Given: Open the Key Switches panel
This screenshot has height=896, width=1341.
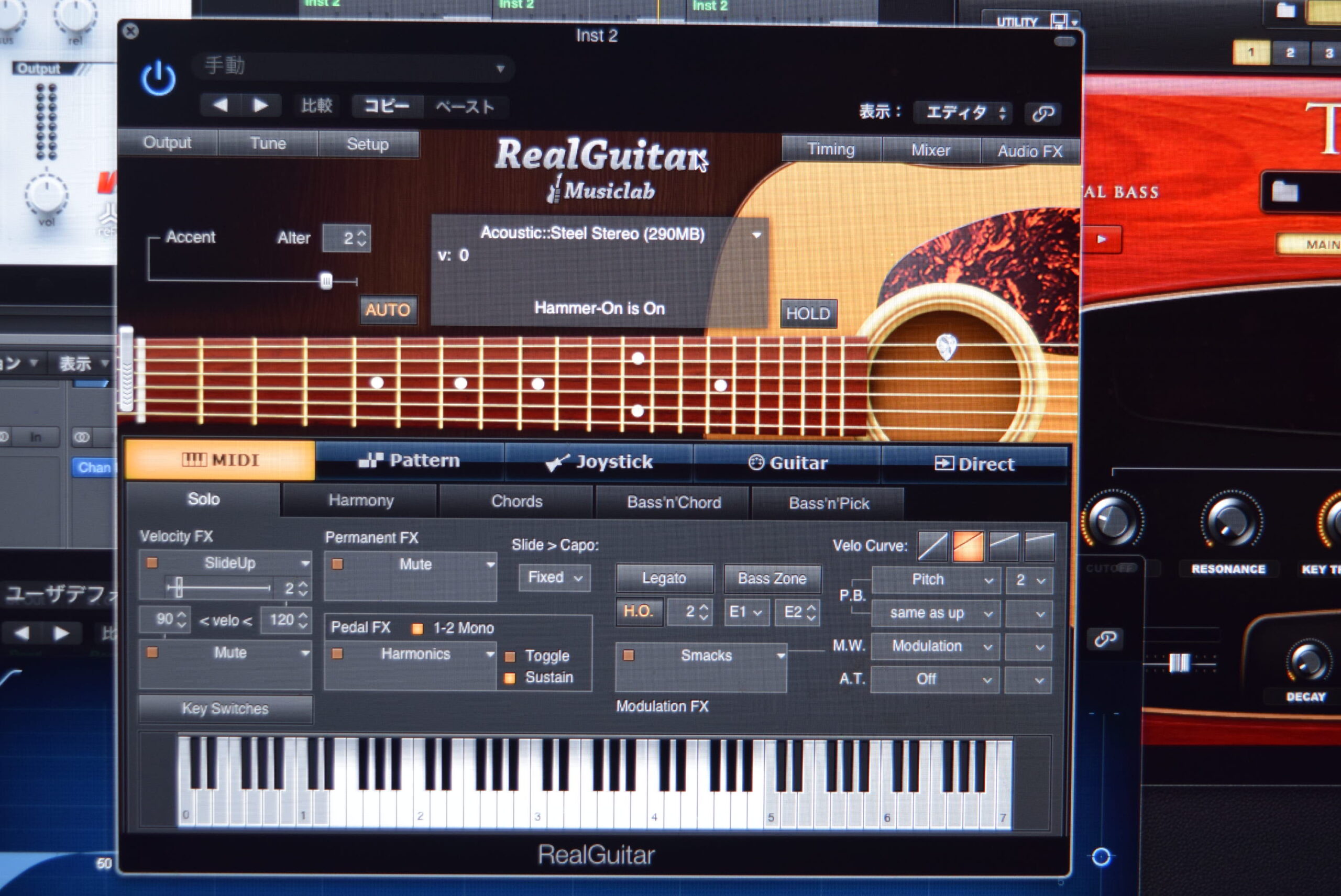Looking at the screenshot, I should point(225,709).
